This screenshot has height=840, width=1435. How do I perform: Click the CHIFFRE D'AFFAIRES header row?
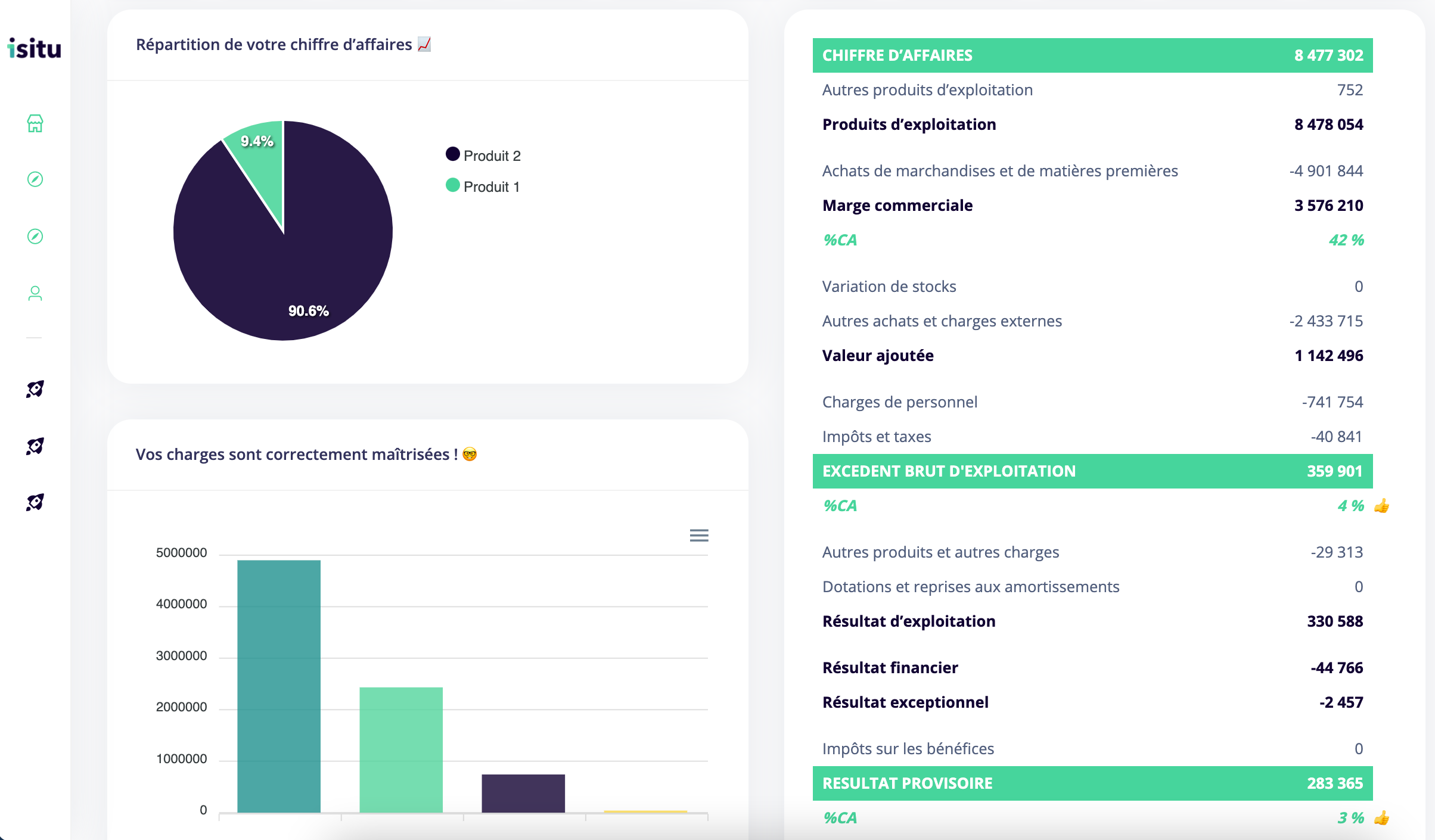point(1092,55)
